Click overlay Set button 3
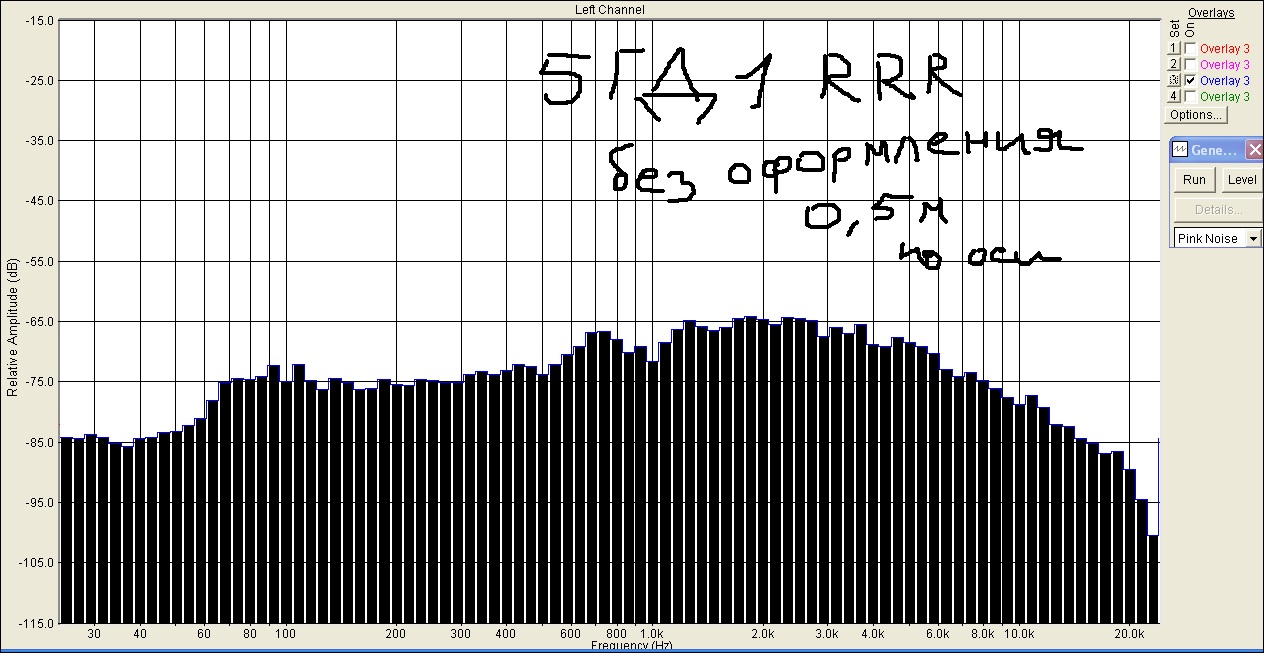The width and height of the screenshot is (1264, 653). click(1175, 81)
